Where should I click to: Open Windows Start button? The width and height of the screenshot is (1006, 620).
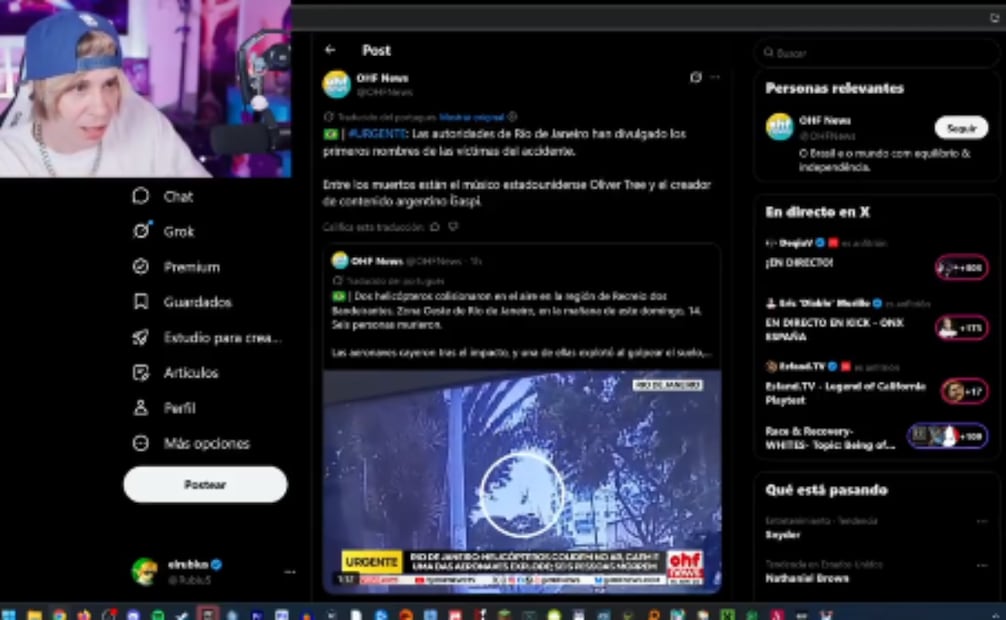click(x=9, y=615)
